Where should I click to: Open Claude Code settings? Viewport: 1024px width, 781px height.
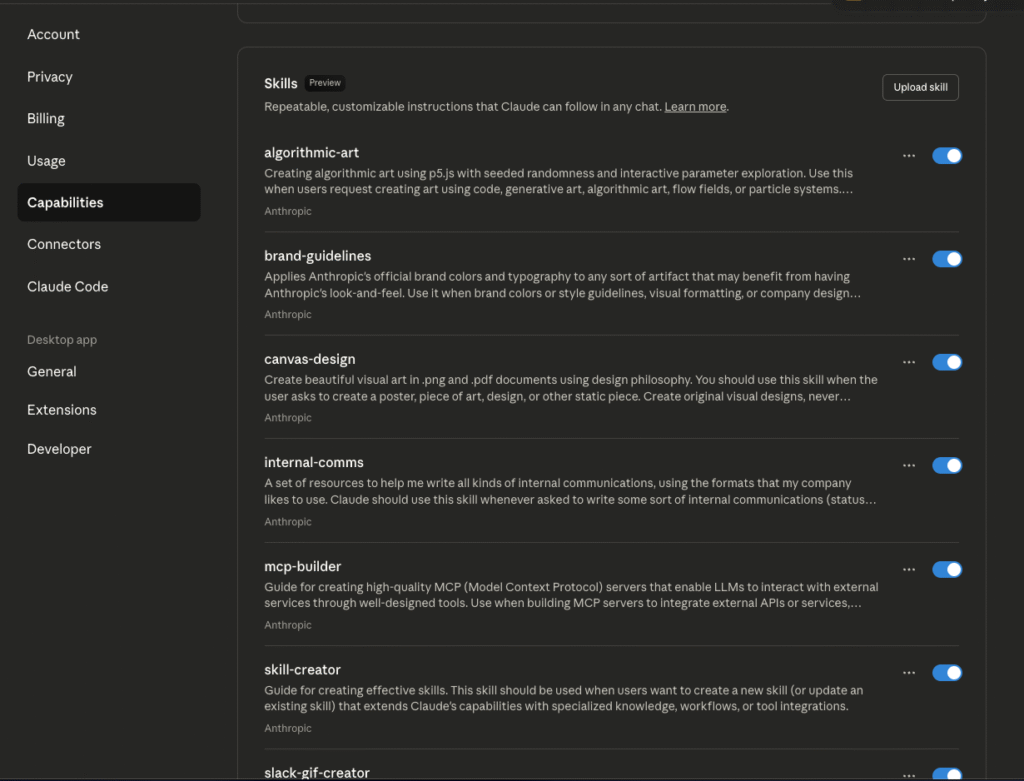pyautogui.click(x=67, y=286)
